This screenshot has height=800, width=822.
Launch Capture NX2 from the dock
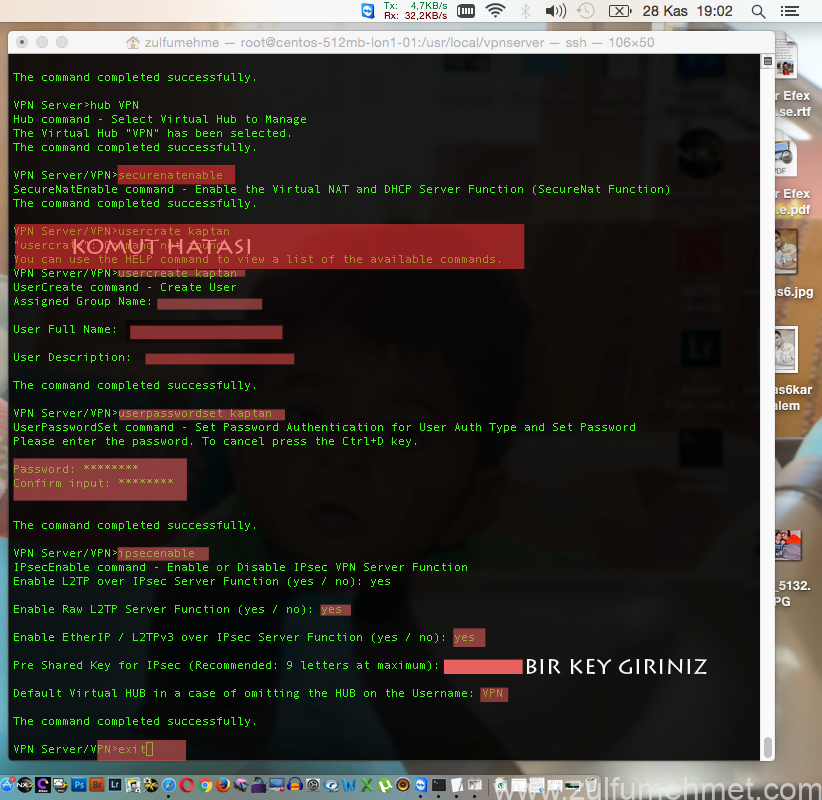pyautogui.click(x=25, y=785)
